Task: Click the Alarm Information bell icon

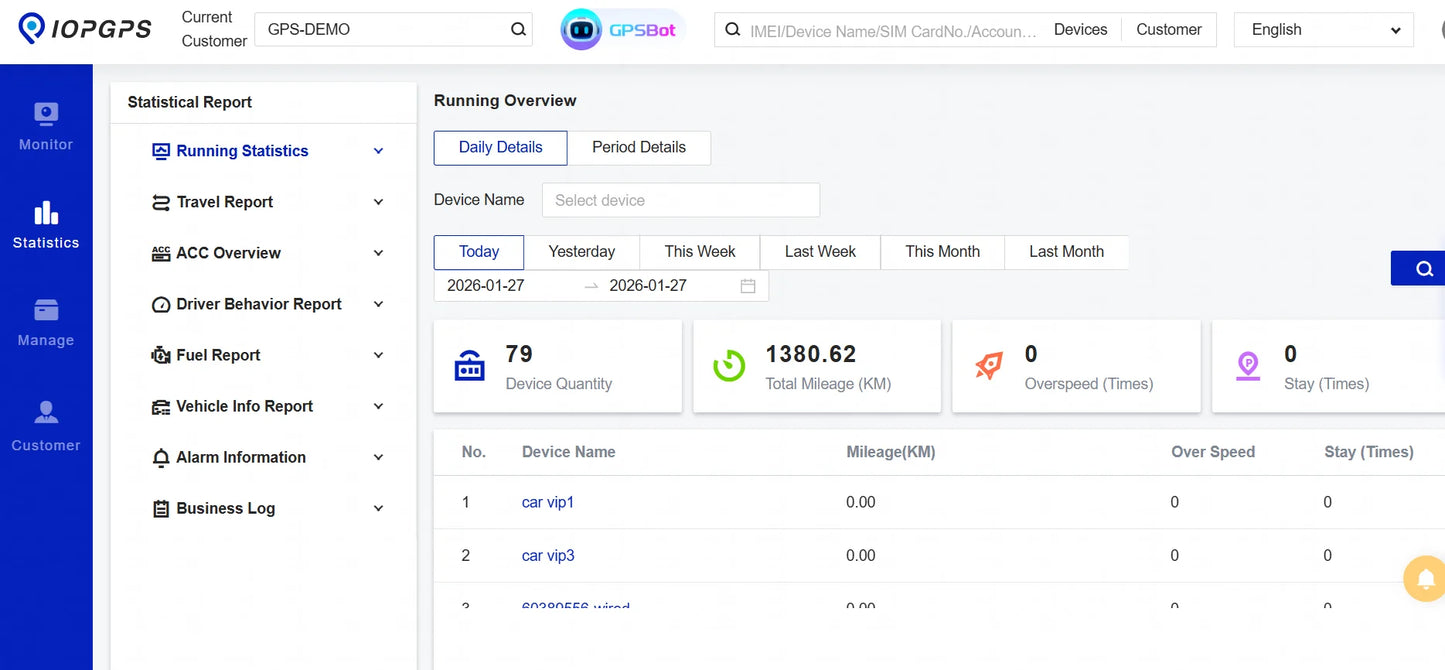Action: (161, 457)
